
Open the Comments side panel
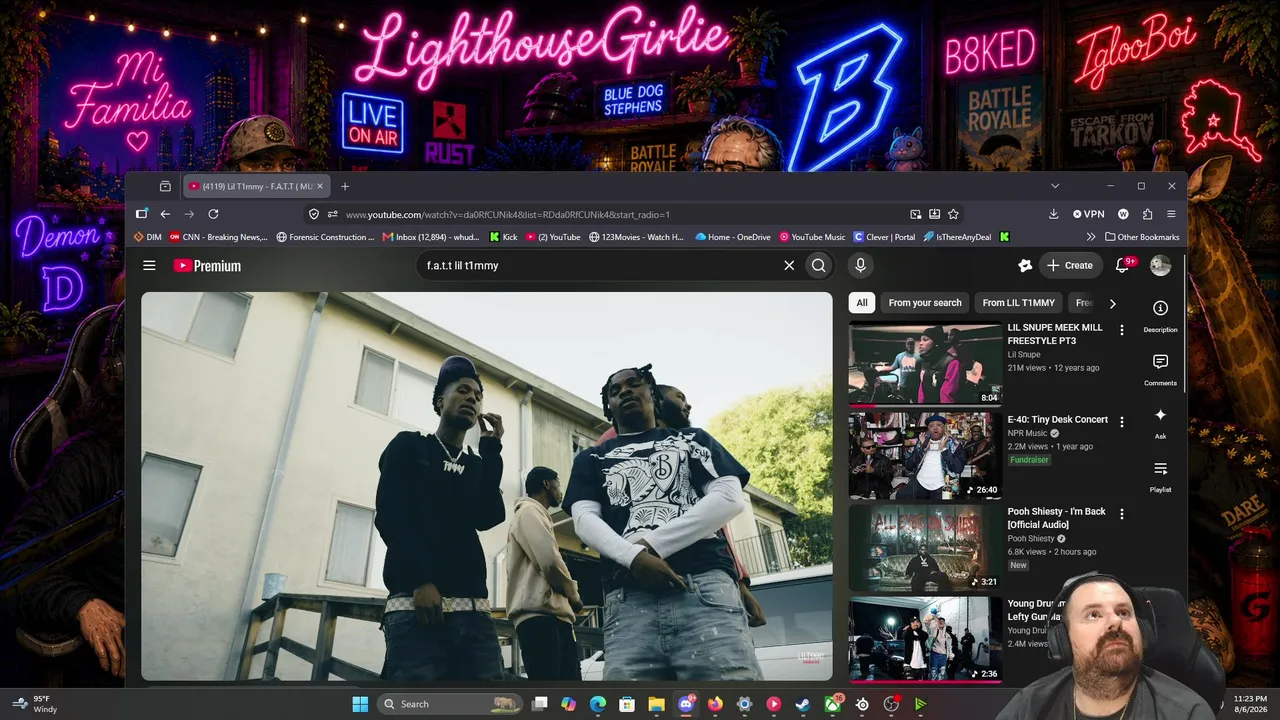point(1160,368)
